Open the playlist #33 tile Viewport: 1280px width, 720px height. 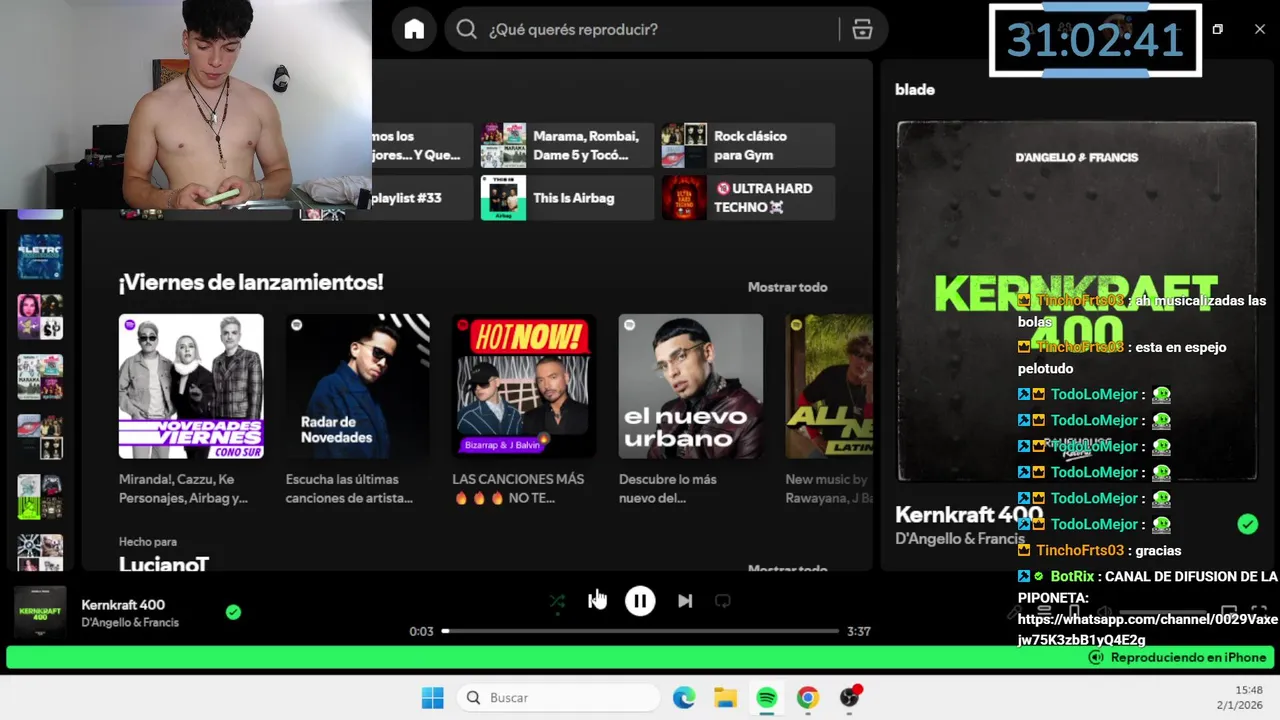[x=405, y=198]
